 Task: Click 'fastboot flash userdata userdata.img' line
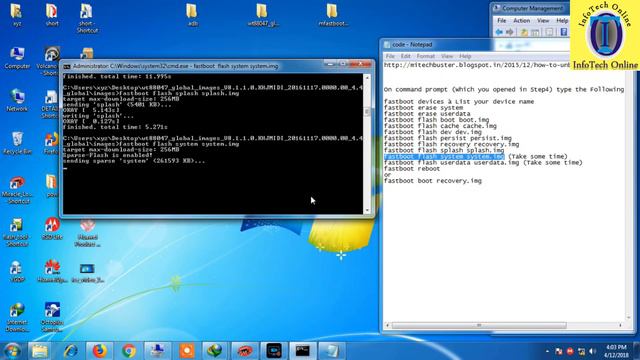pyautogui.click(x=451, y=162)
